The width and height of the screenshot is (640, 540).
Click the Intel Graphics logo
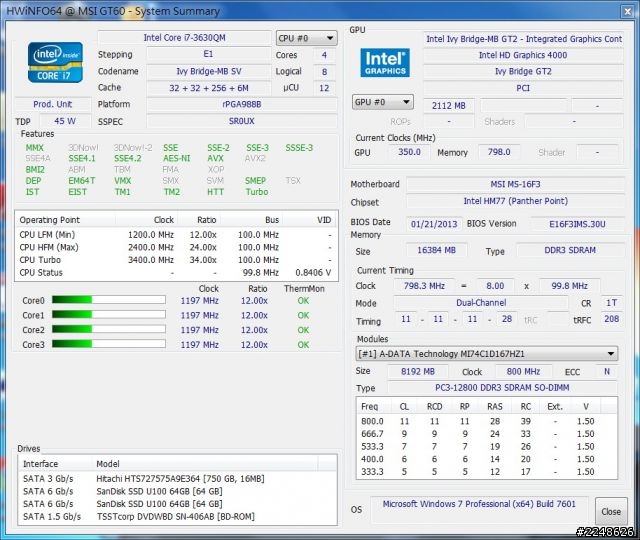[385, 62]
